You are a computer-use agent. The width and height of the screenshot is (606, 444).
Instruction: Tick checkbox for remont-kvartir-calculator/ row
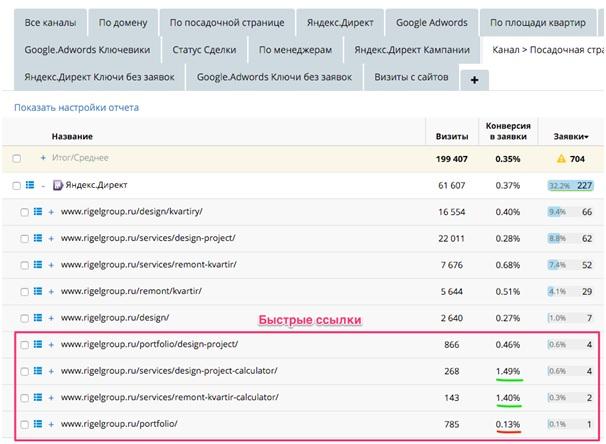[24, 398]
